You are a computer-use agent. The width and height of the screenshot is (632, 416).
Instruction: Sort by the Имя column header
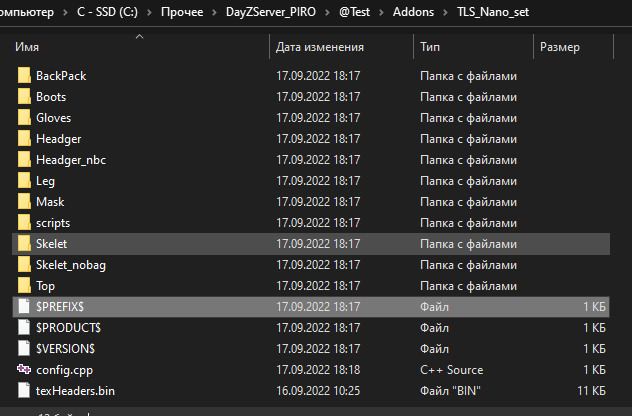[27, 47]
